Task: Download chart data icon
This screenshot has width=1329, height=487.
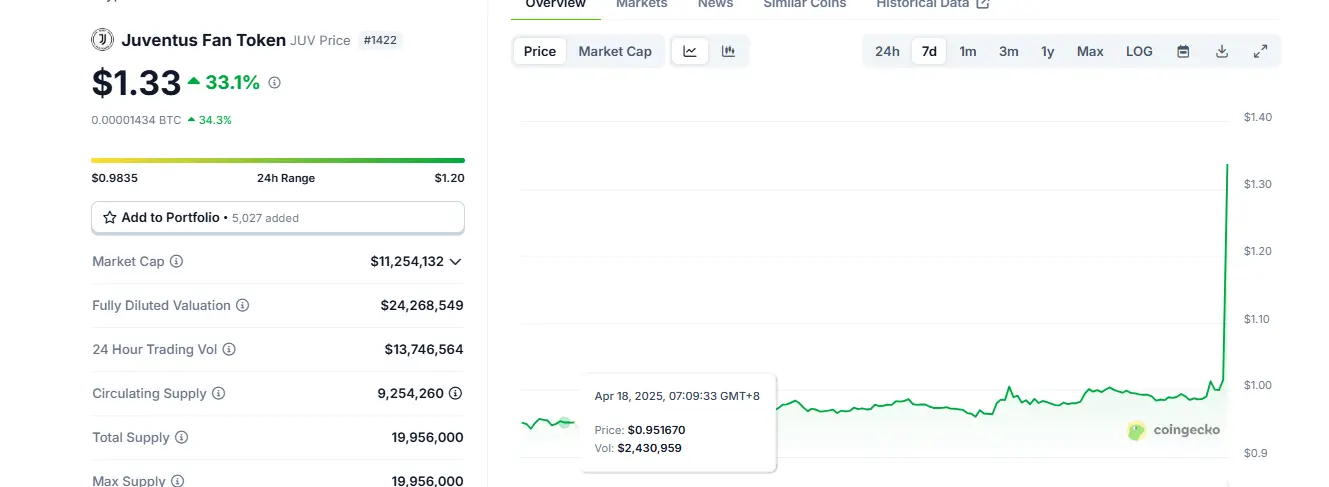Action: pyautogui.click(x=1221, y=51)
